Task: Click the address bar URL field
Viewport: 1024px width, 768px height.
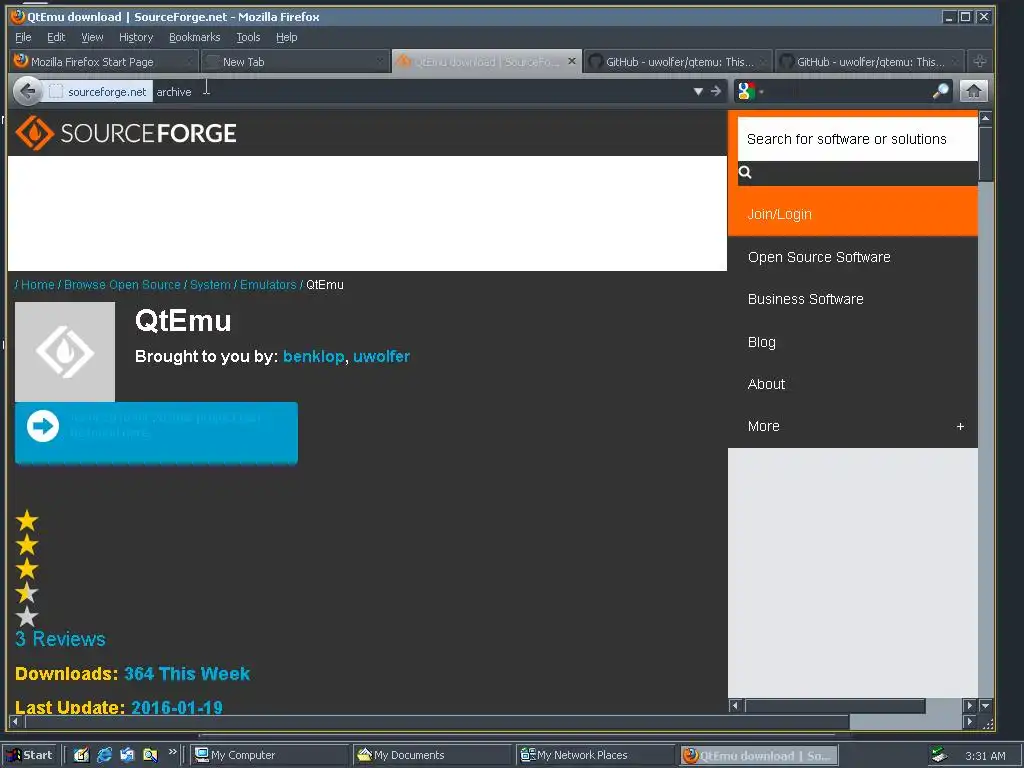Action: 421,91
